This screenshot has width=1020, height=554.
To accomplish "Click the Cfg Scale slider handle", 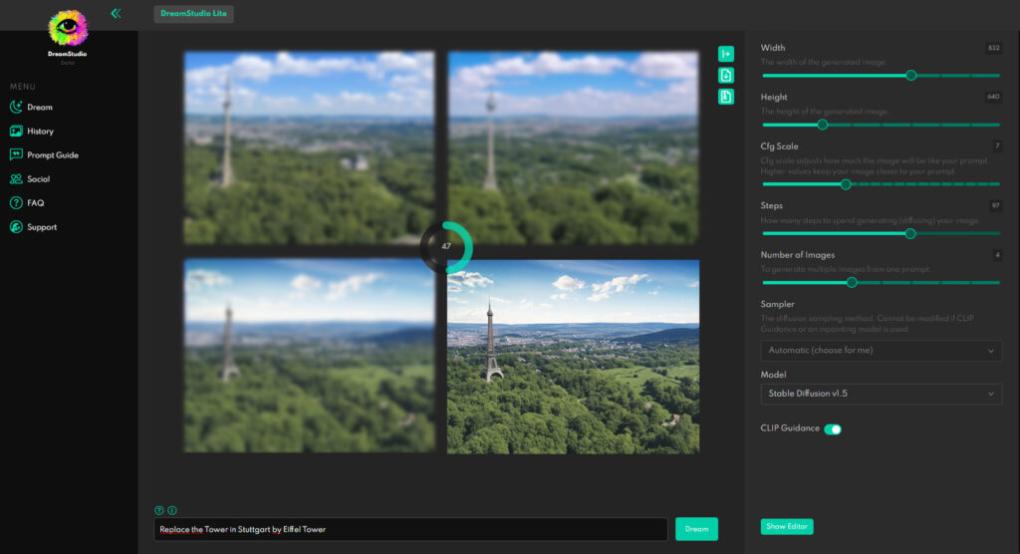I will click(845, 184).
